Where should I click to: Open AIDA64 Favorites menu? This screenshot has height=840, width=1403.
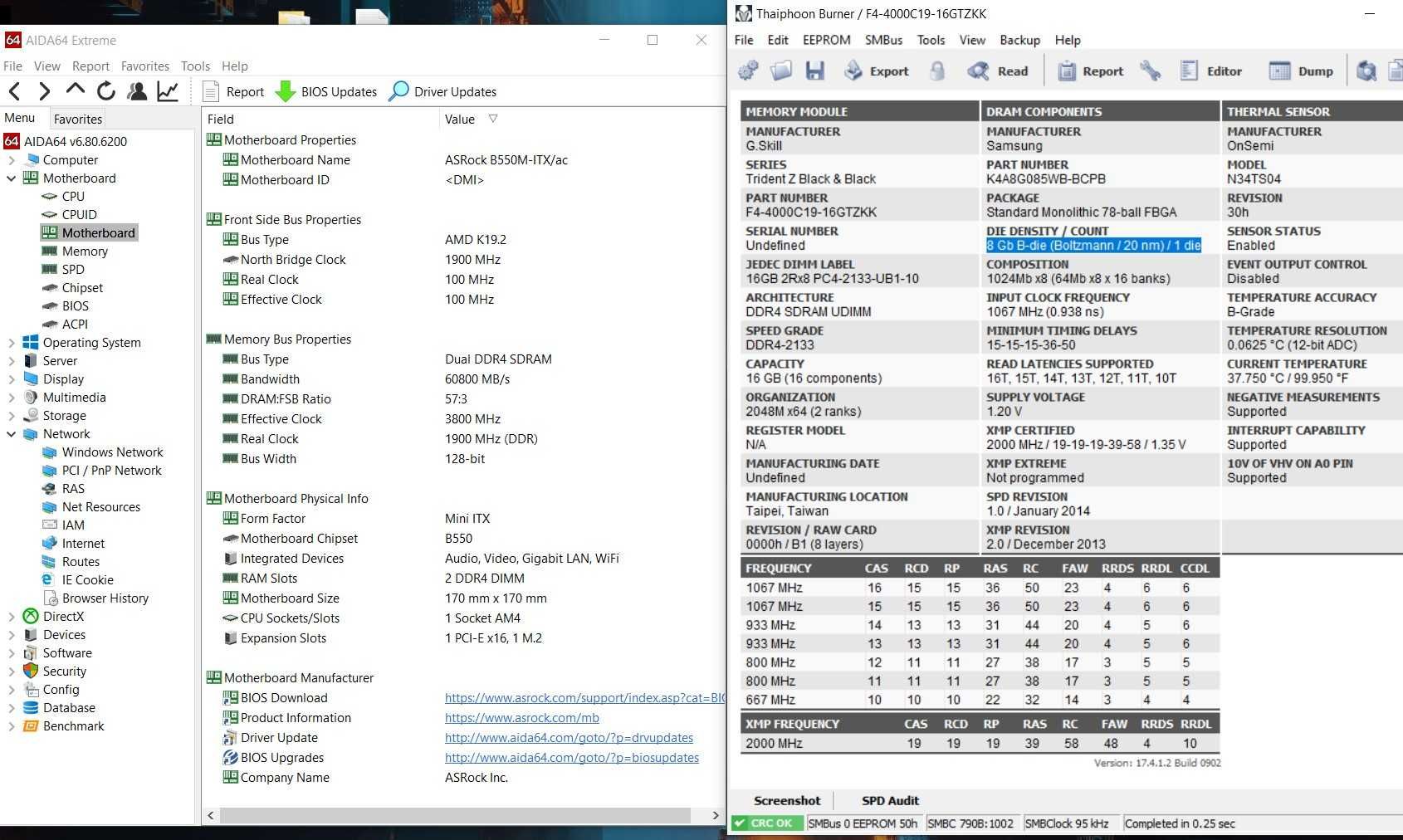[x=144, y=66]
